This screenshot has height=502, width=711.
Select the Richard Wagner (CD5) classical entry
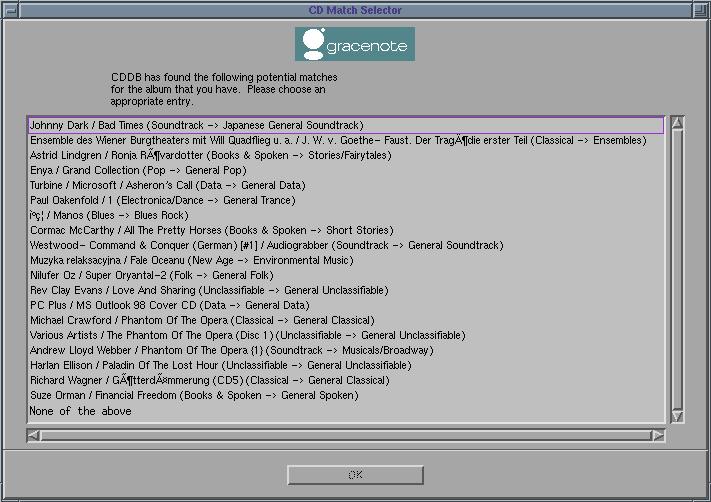click(x=346, y=380)
